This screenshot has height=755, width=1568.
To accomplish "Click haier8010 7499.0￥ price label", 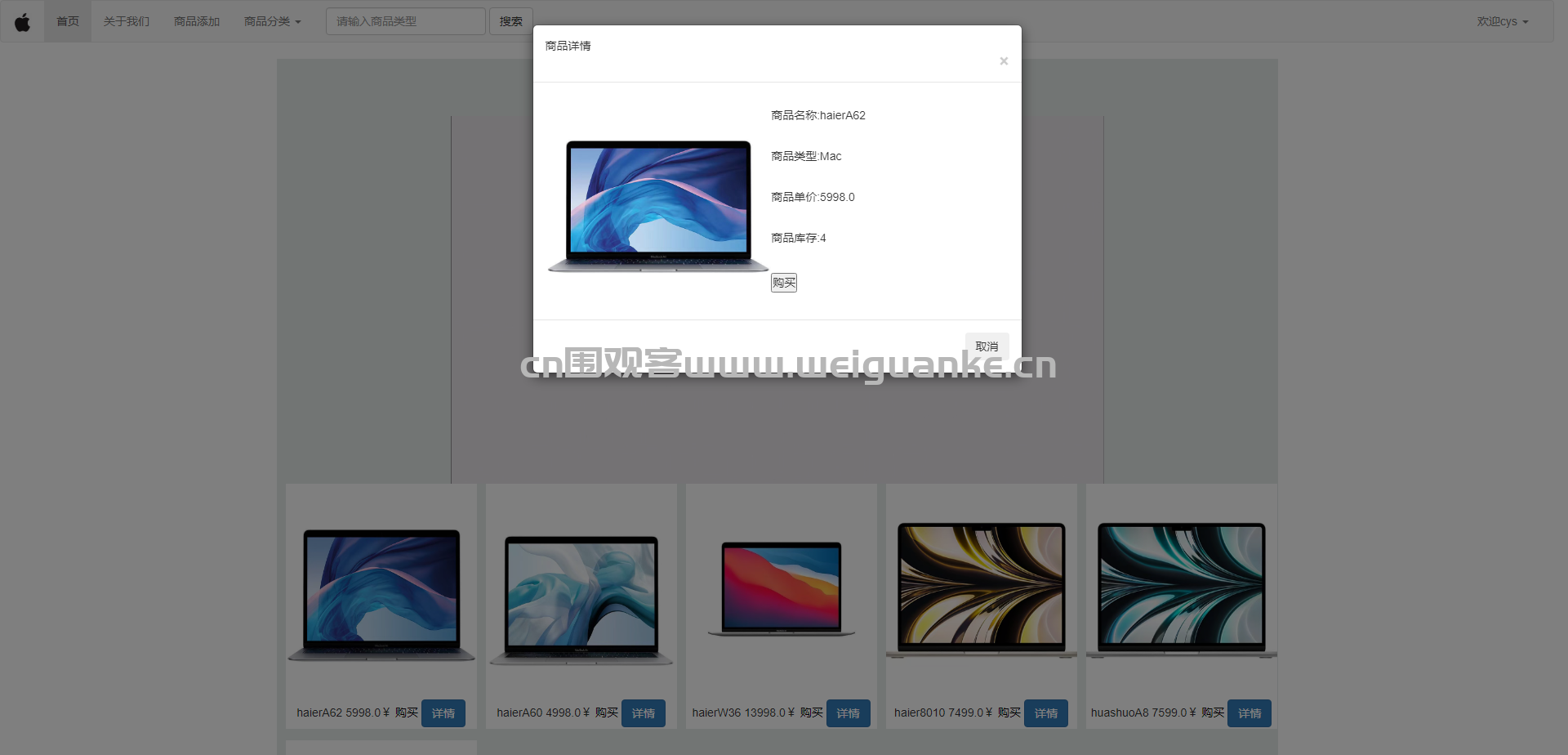I will (943, 713).
